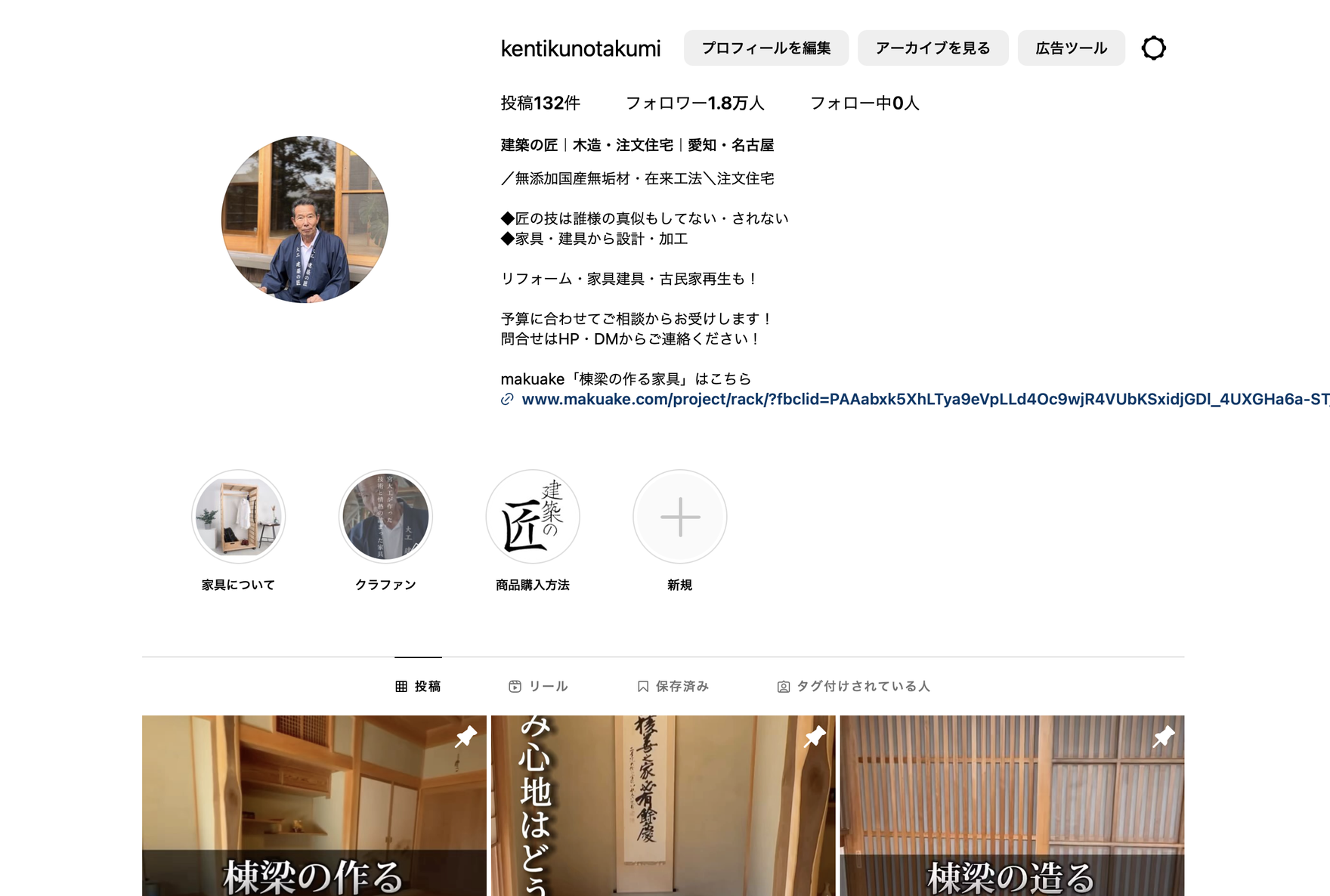1330x896 pixels.
Task: Switch to the 保存済み tab
Action: click(673, 686)
